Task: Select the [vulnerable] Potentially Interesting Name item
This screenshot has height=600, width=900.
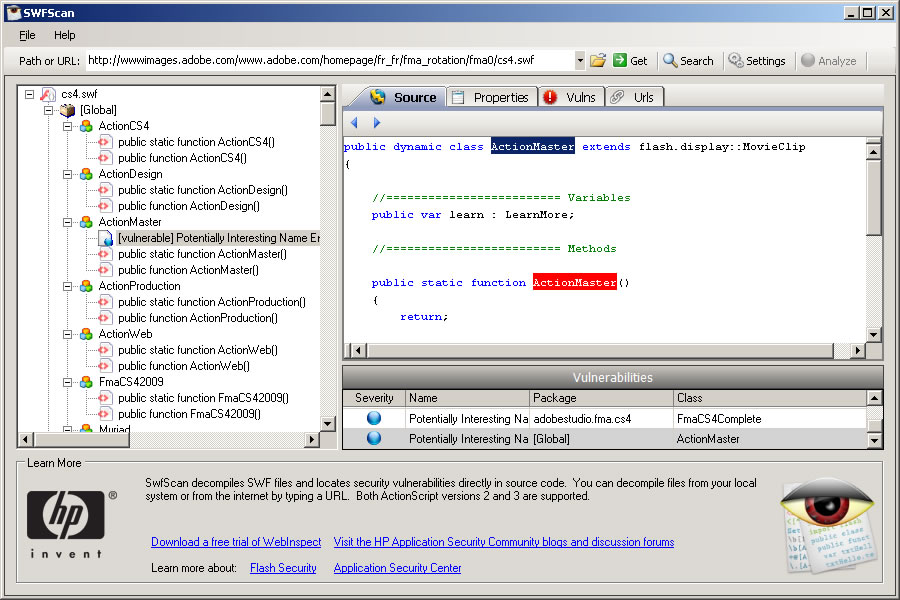Action: tap(218, 238)
